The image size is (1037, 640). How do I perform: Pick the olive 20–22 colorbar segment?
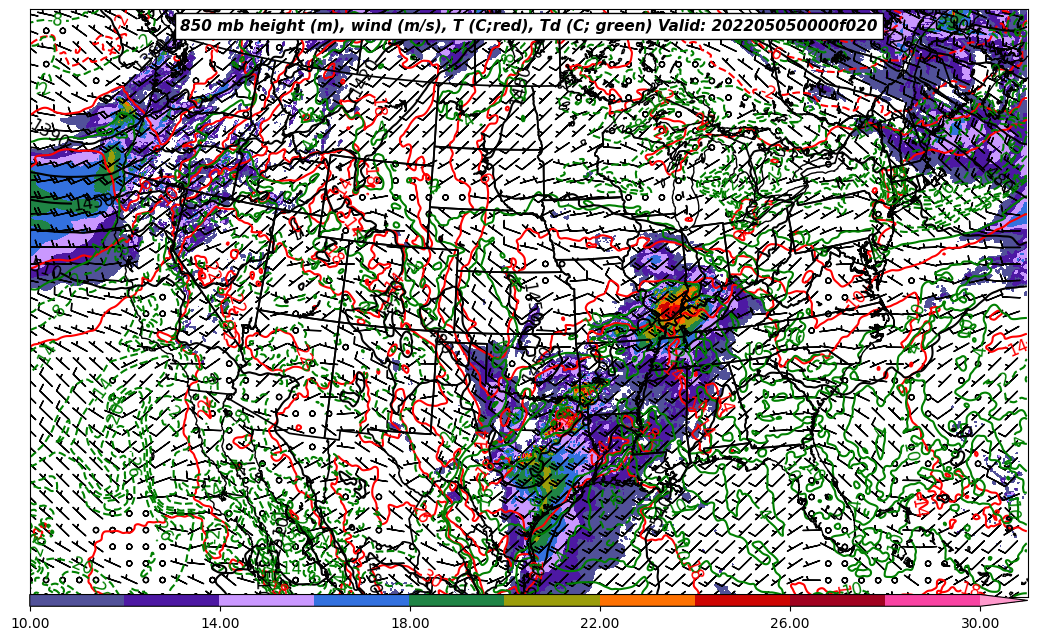tap(552, 600)
